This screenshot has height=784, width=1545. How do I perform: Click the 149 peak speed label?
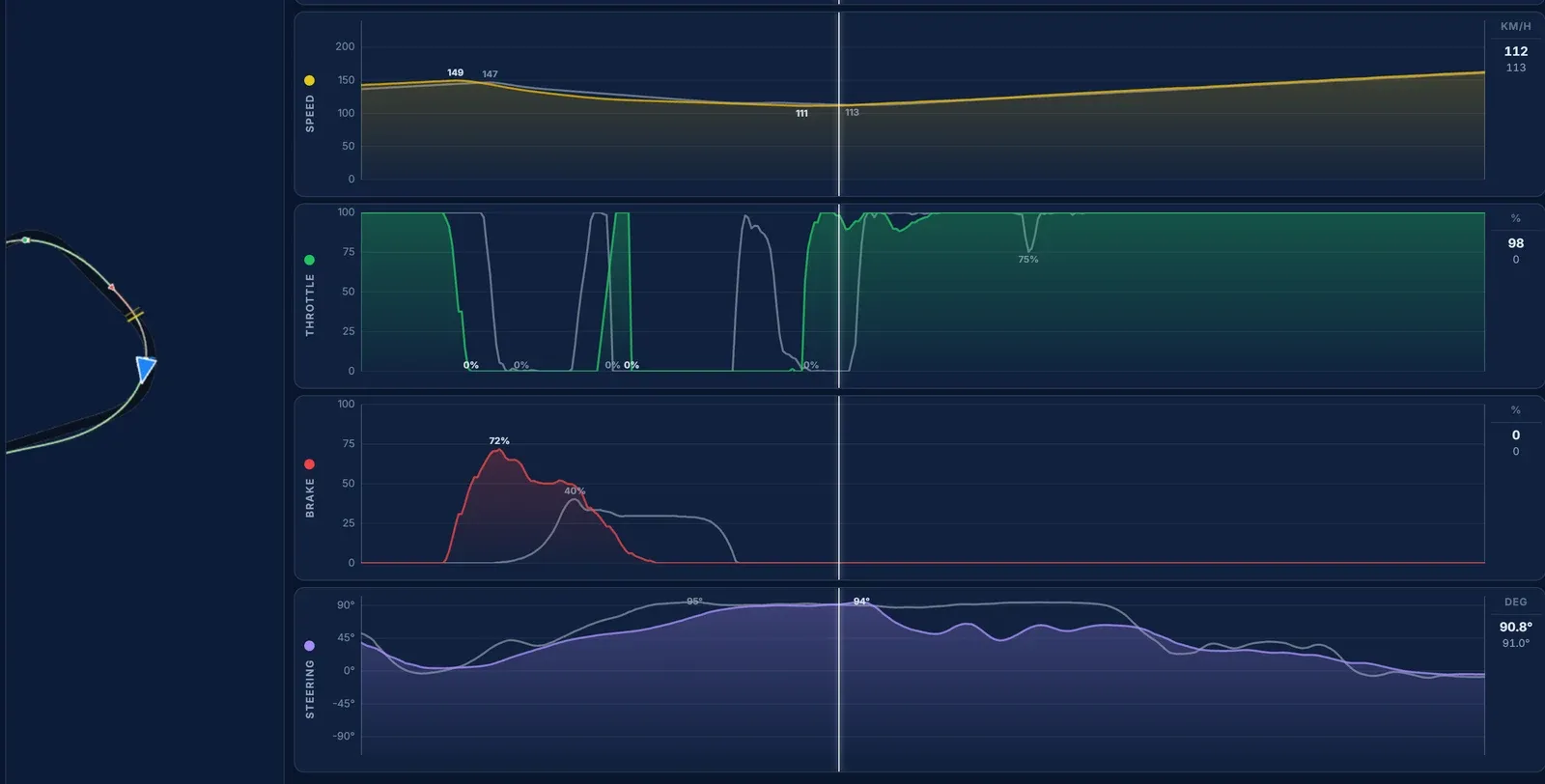456,72
